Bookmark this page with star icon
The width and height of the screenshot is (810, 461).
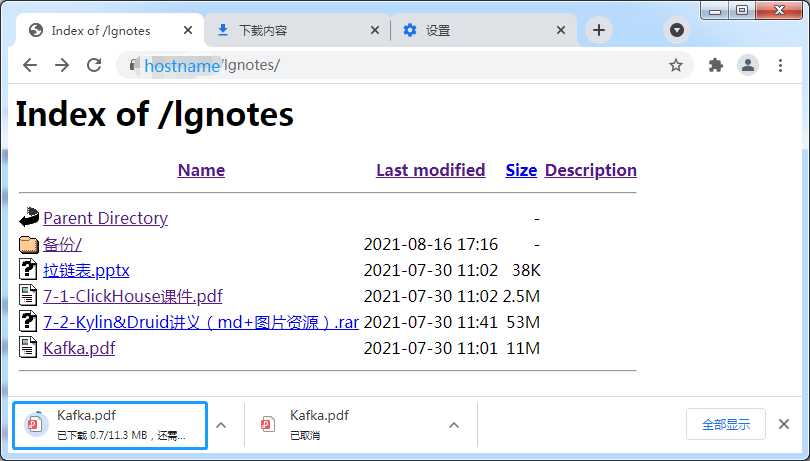click(676, 65)
